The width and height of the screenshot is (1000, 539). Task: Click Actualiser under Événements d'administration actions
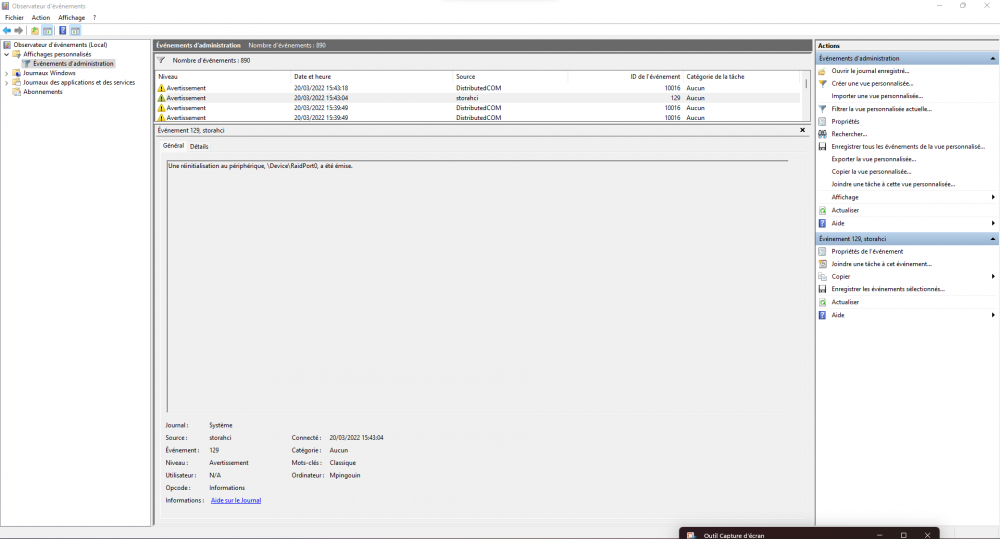[845, 210]
